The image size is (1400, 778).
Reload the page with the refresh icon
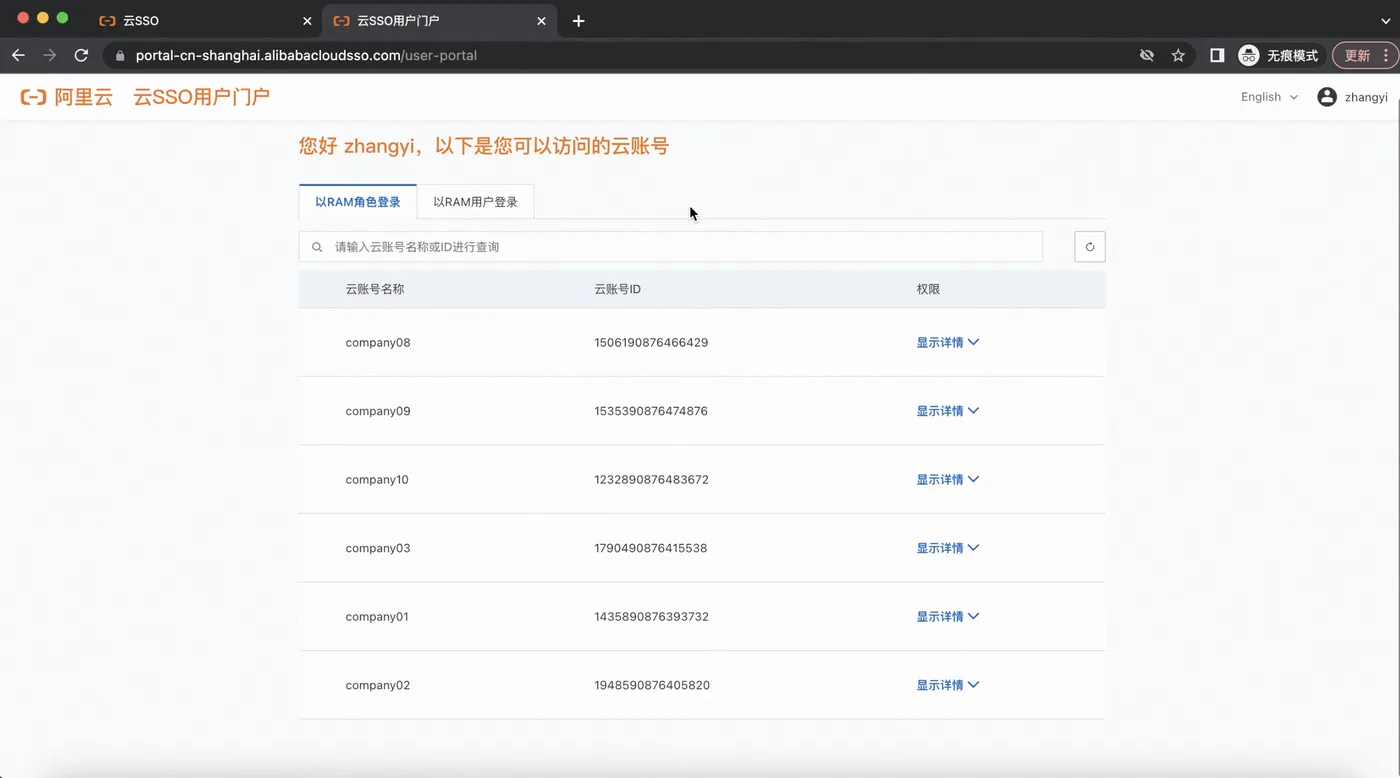point(82,55)
